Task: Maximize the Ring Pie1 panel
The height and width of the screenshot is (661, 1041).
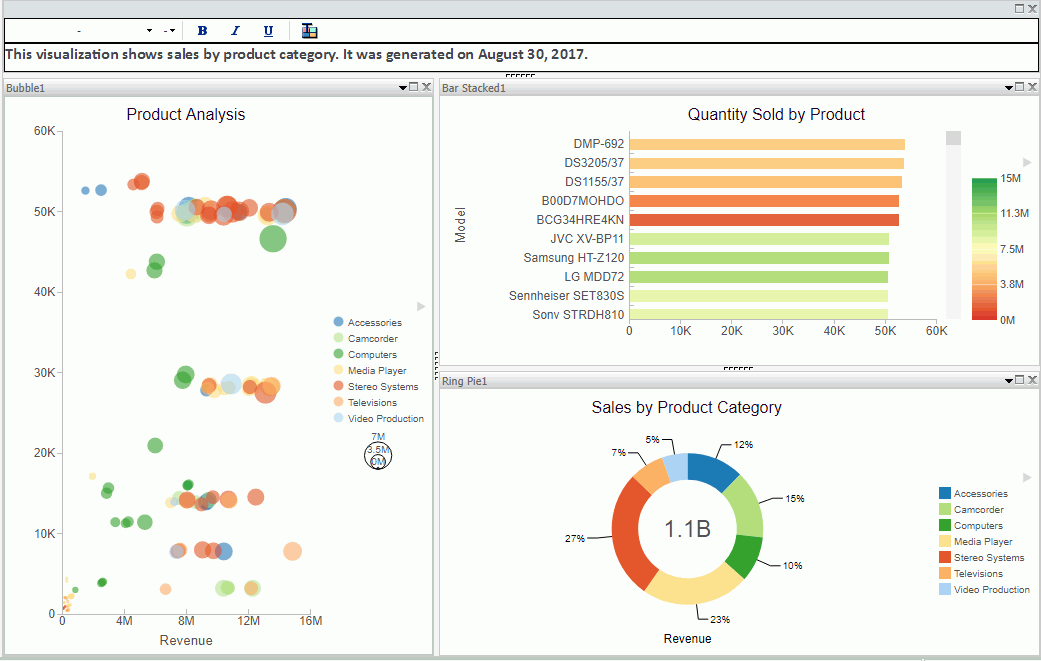Action: point(1019,380)
